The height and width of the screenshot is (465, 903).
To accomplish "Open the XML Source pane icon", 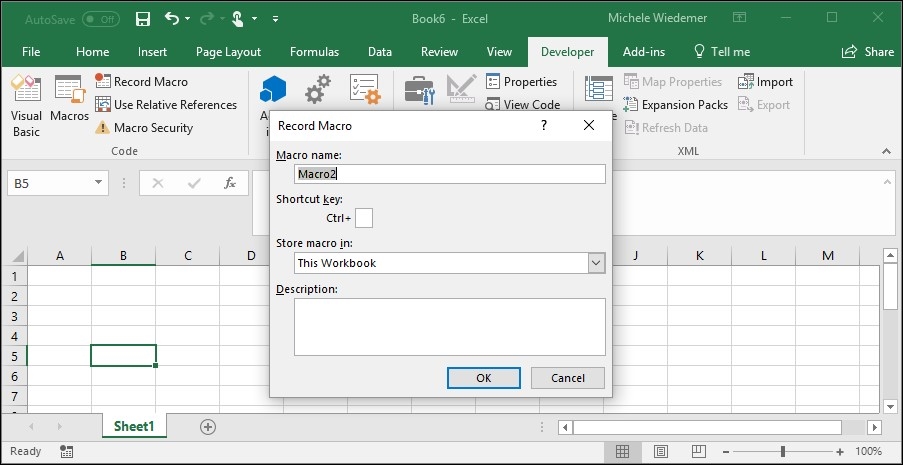I will [x=598, y=89].
